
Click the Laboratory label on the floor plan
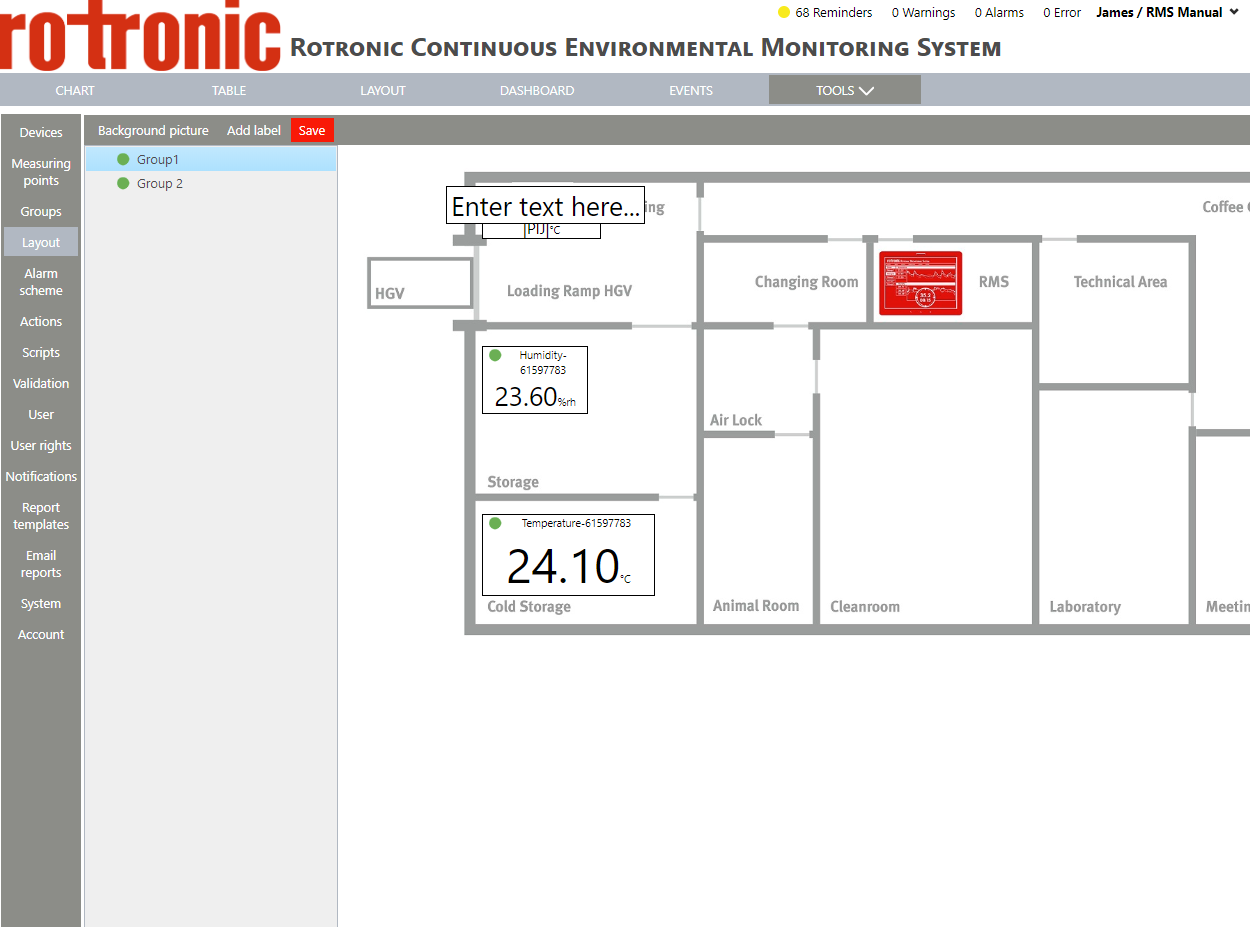pyautogui.click(x=1085, y=607)
